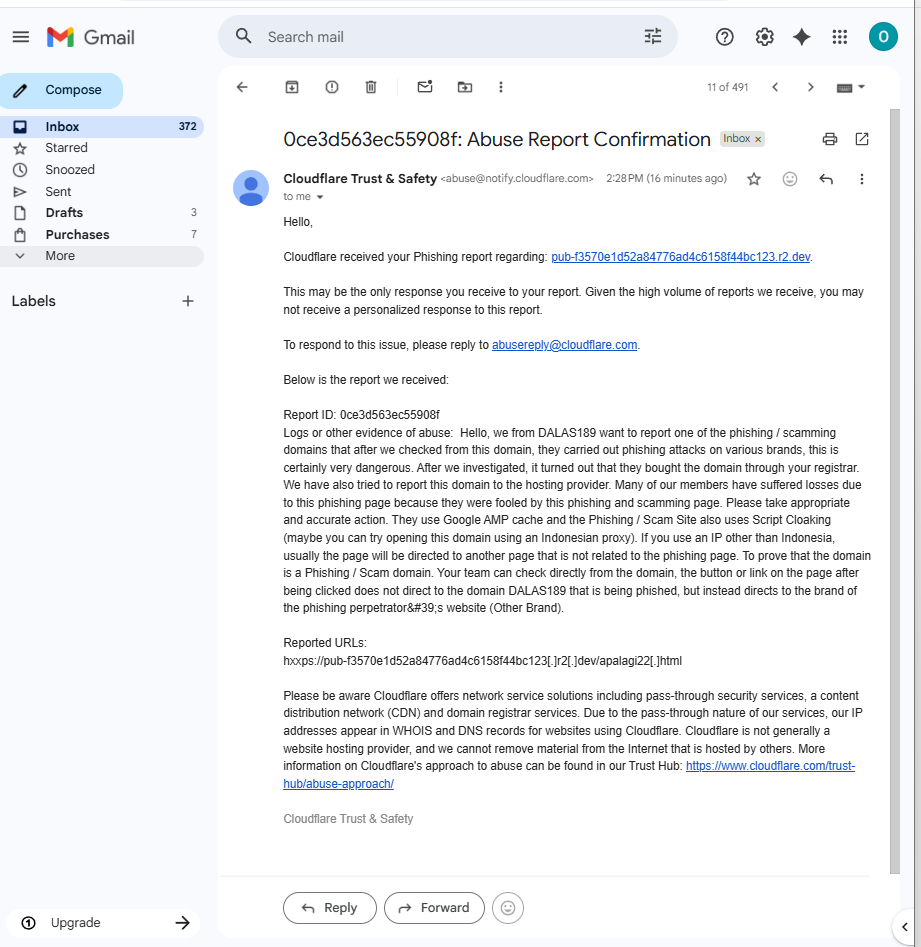The image size is (921, 947).
Task: Open the Support help icon
Action: click(724, 37)
